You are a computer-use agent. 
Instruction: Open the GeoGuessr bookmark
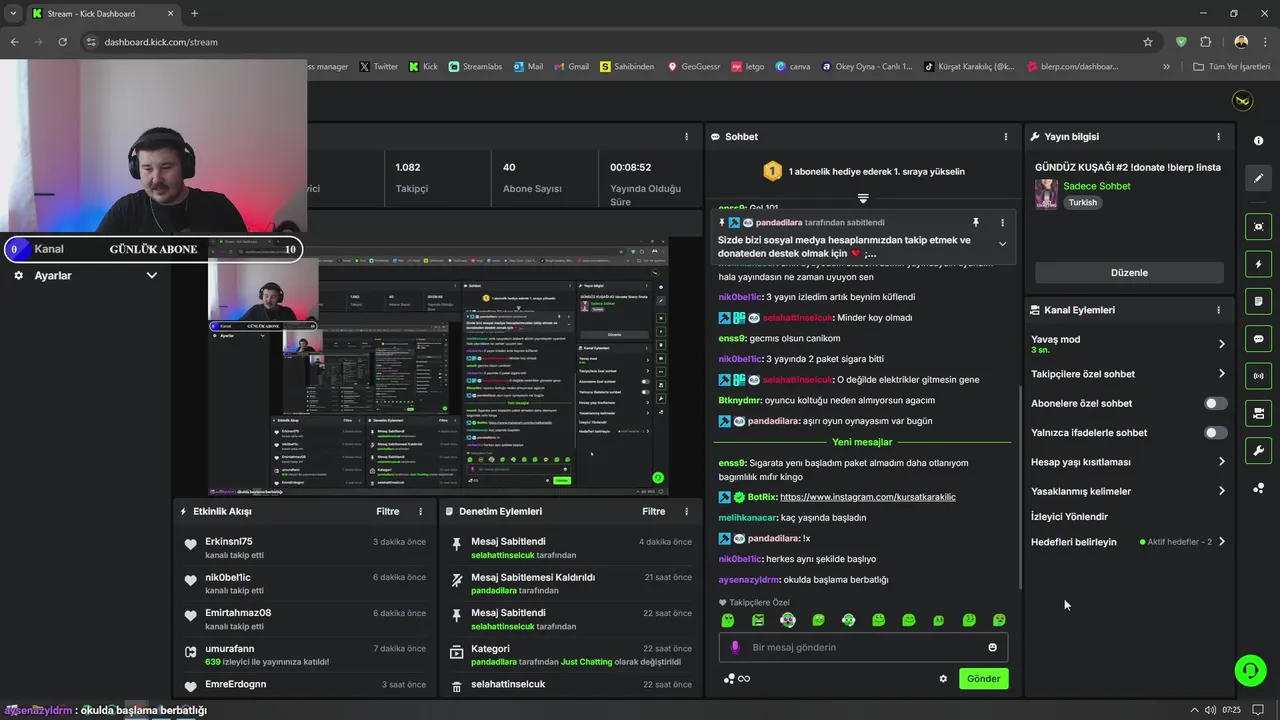pos(694,67)
